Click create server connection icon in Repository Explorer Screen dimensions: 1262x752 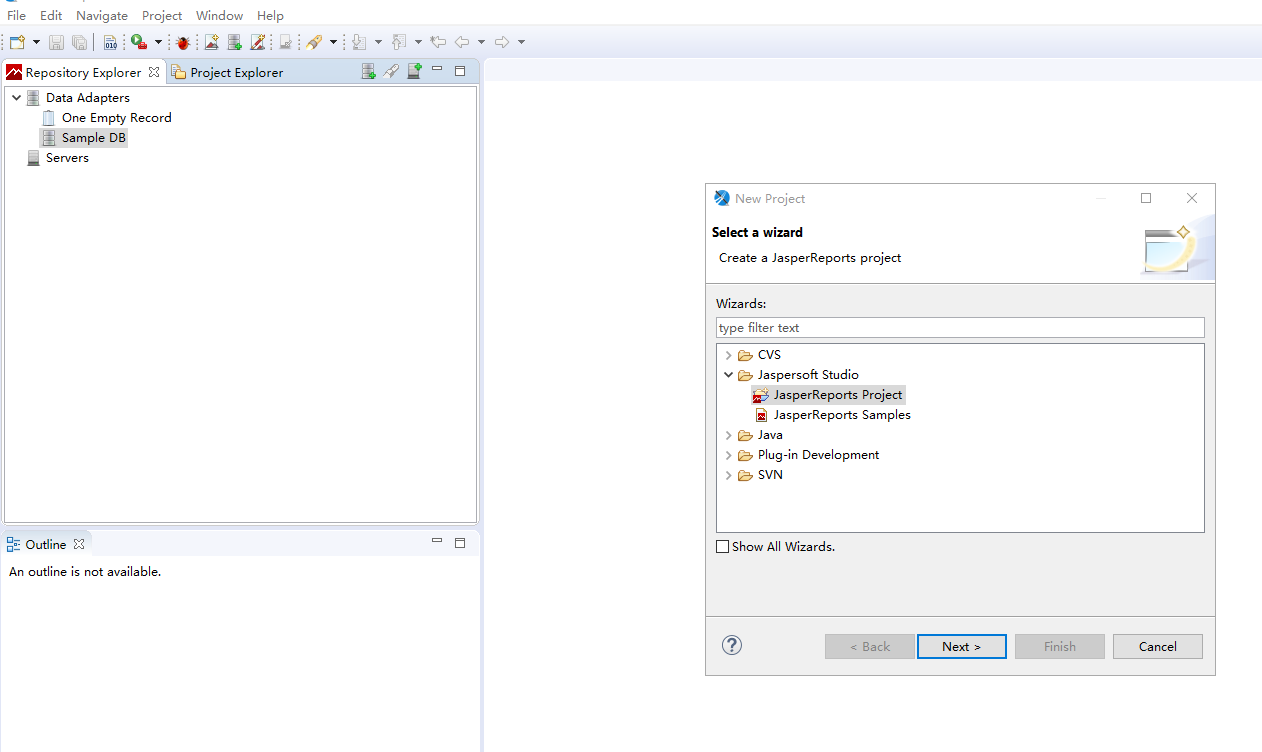414,71
